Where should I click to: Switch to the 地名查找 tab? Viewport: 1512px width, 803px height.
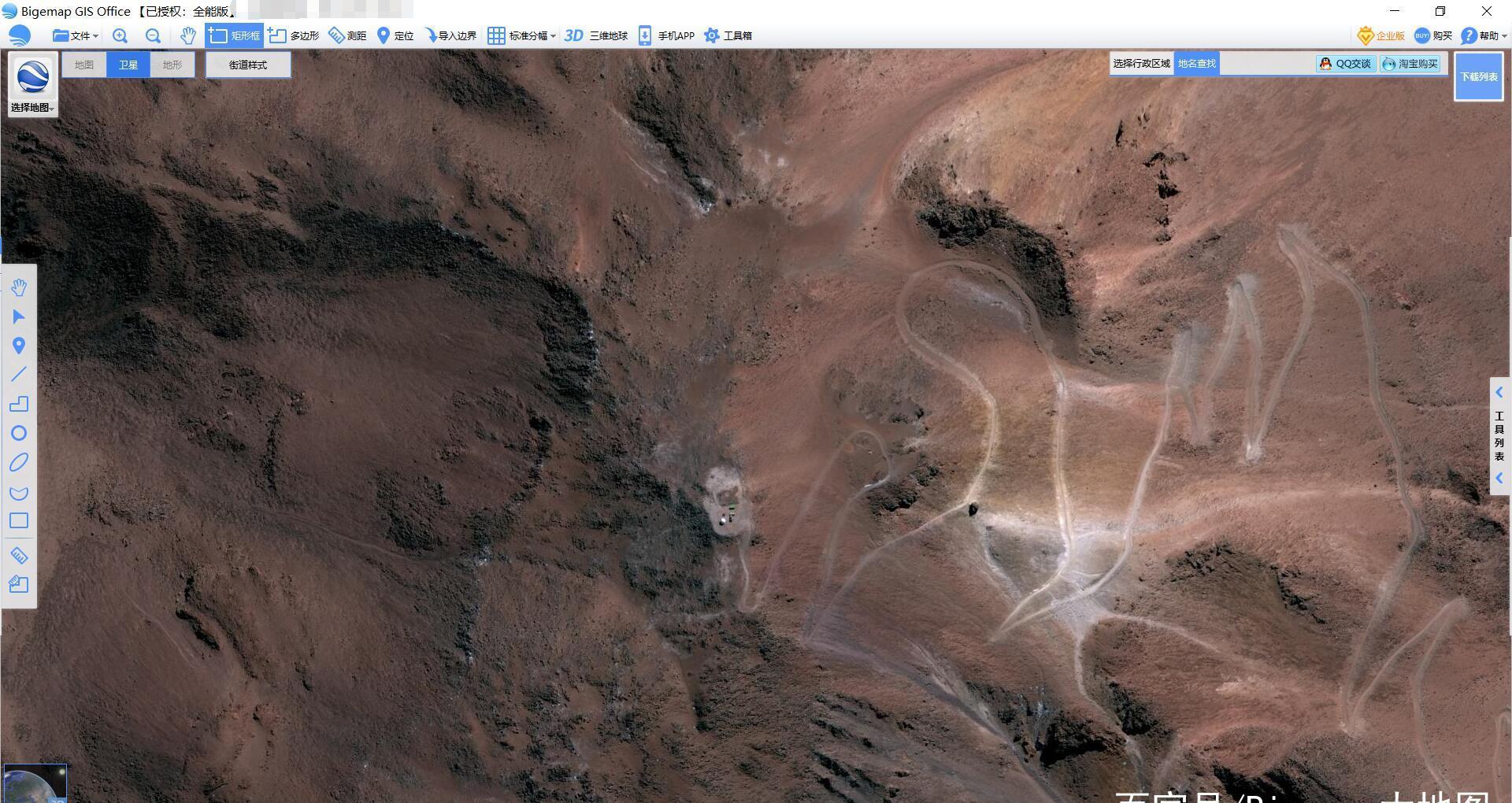coord(1196,64)
